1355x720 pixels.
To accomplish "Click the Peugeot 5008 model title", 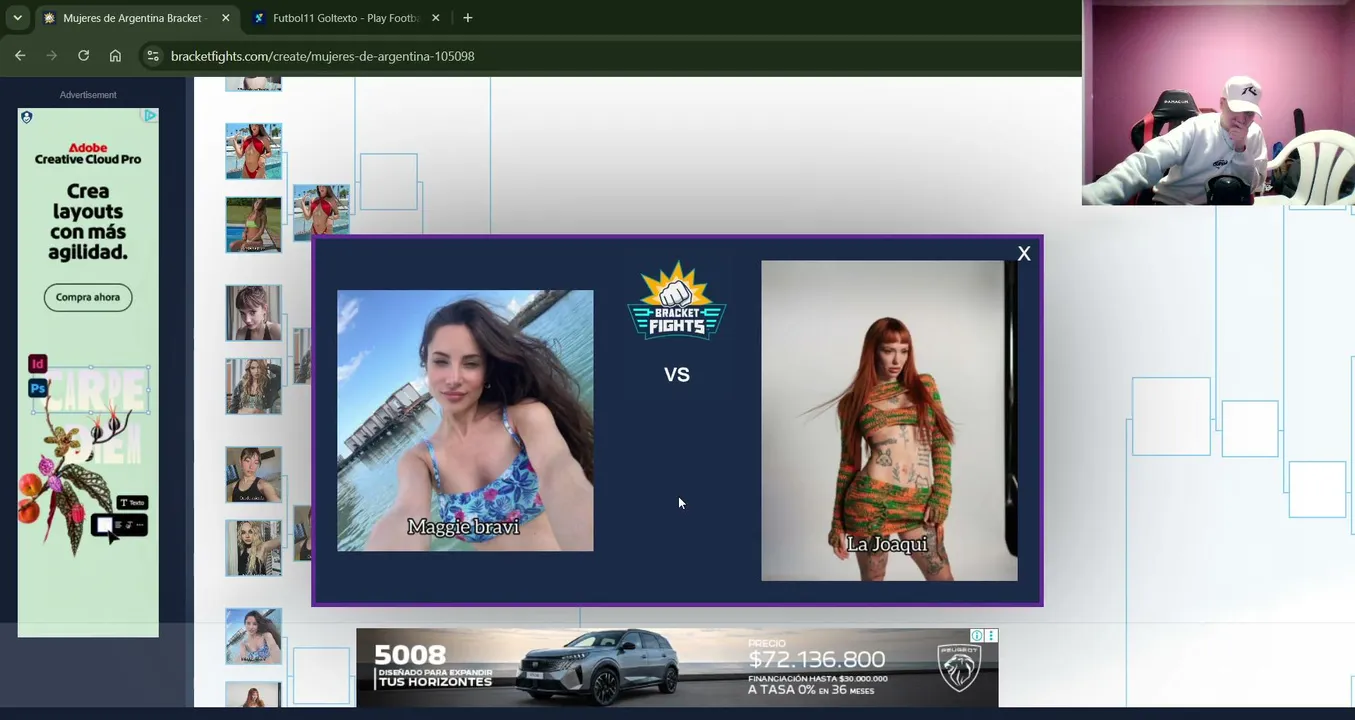I will pos(410,655).
